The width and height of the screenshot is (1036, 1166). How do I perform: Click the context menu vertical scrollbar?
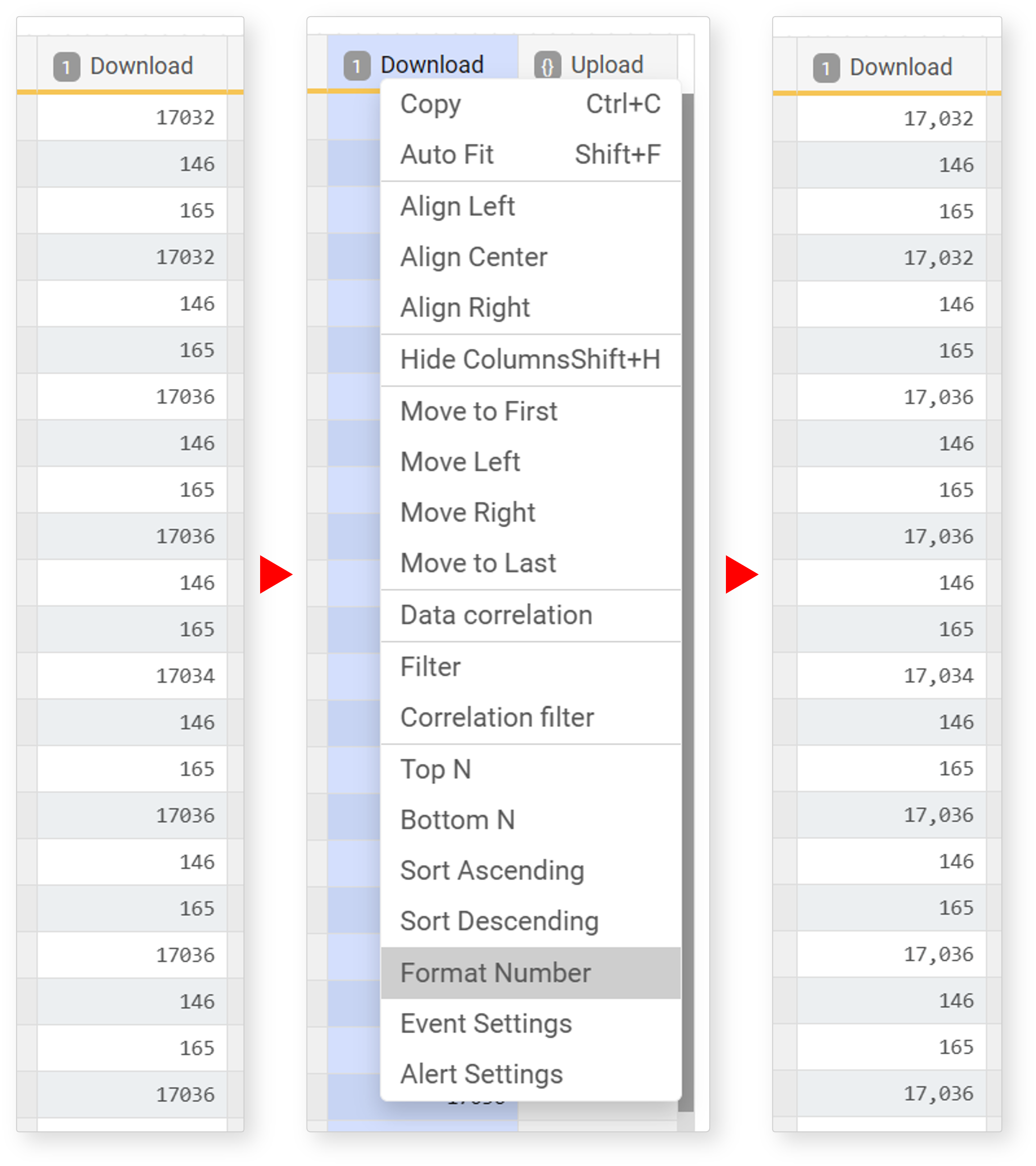pyautogui.click(x=688, y=599)
